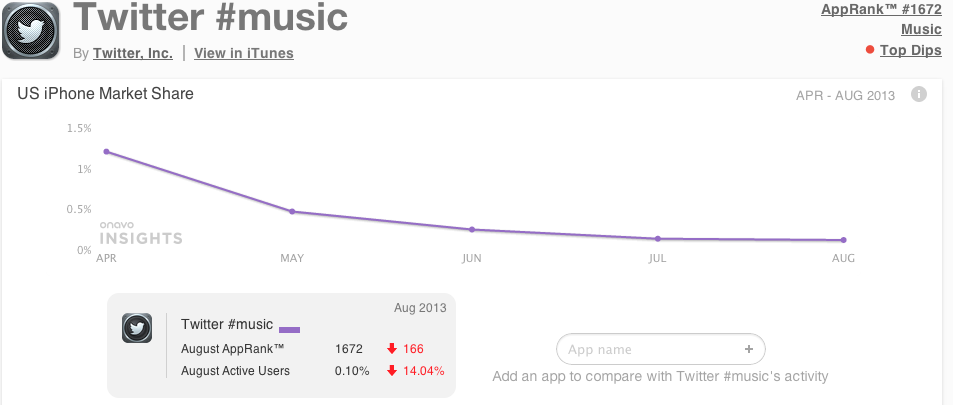Screen dimensions: 953x405
Task: Click the red down arrow beside 166
Action: tap(392, 349)
